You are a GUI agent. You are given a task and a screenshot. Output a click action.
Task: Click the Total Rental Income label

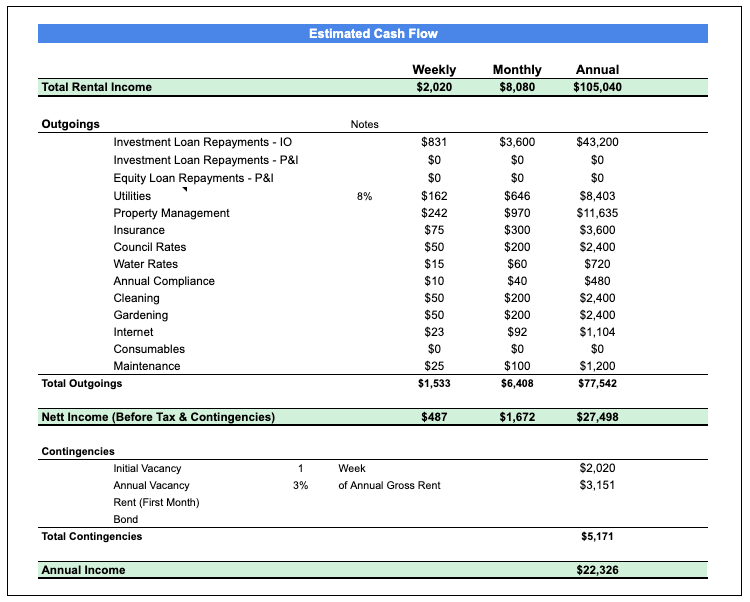[x=97, y=87]
